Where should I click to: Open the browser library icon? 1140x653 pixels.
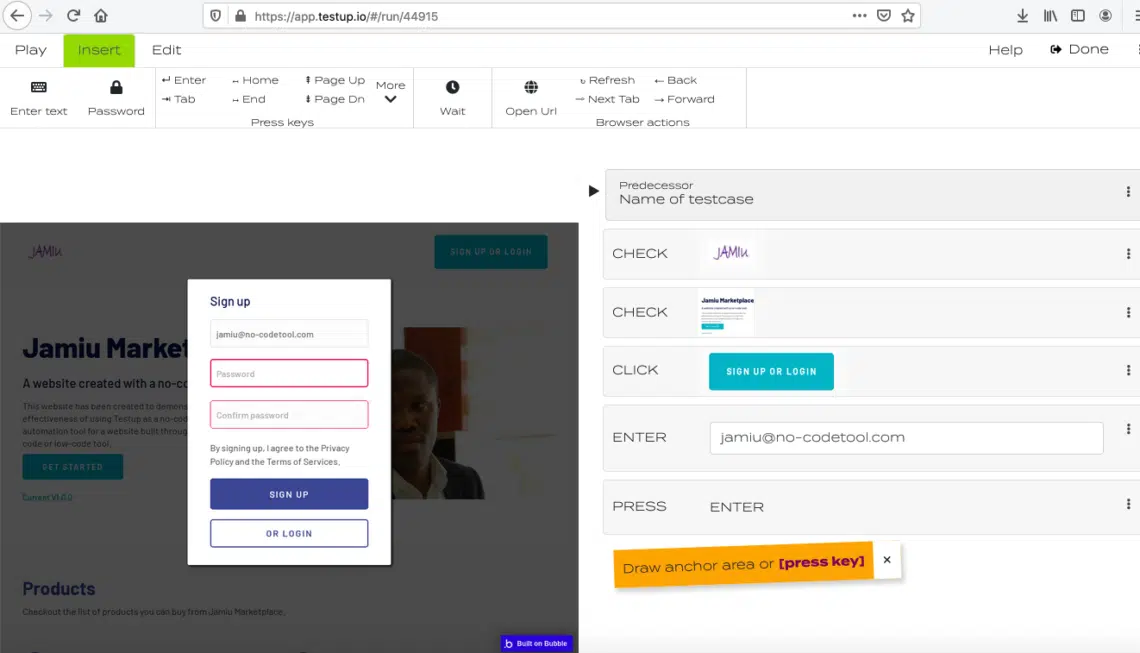[1051, 15]
